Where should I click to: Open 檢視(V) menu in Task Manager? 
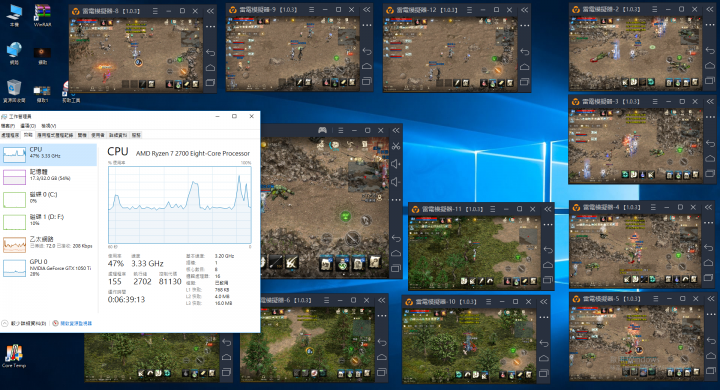[49, 126]
